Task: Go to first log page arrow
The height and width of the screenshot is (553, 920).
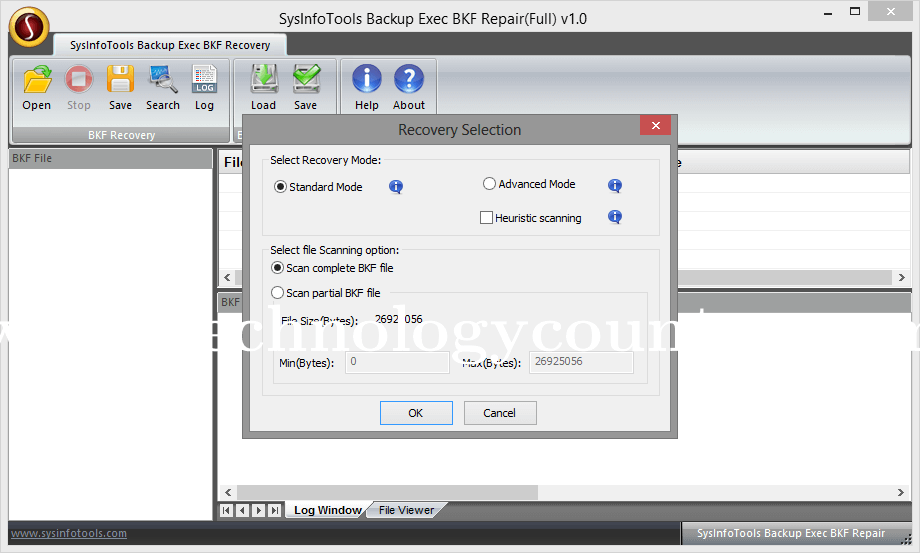Action: click(x=226, y=510)
